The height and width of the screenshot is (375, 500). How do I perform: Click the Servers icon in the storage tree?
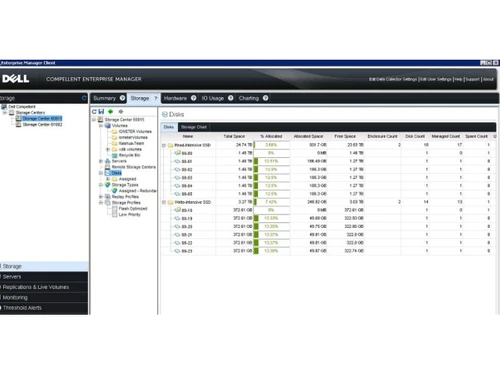(108, 161)
